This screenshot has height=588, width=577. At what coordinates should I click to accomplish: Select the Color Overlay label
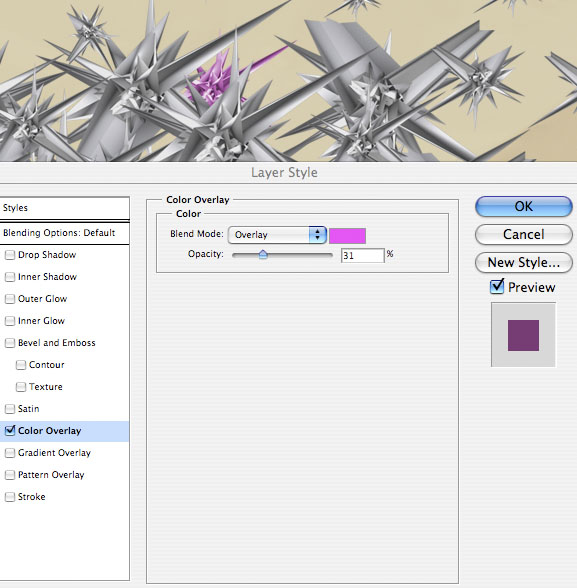tap(49, 431)
